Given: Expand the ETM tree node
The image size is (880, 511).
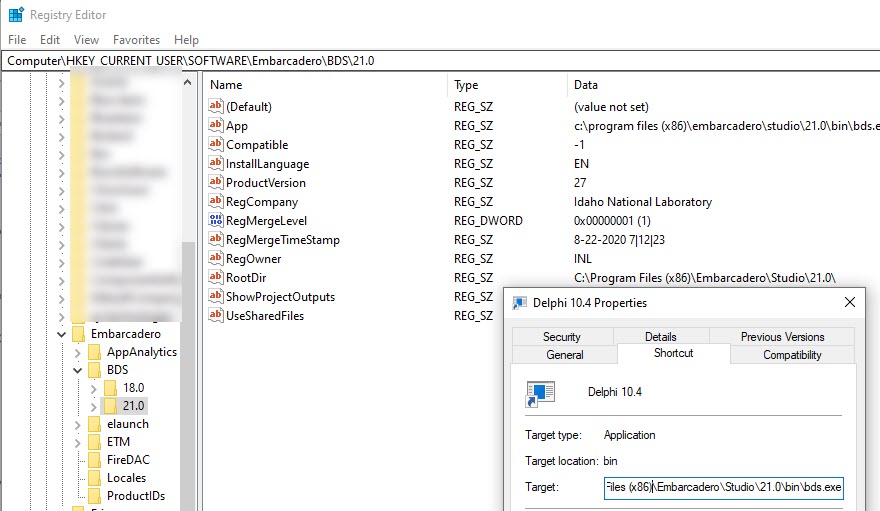Looking at the screenshot, I should pyautogui.click(x=77, y=443).
